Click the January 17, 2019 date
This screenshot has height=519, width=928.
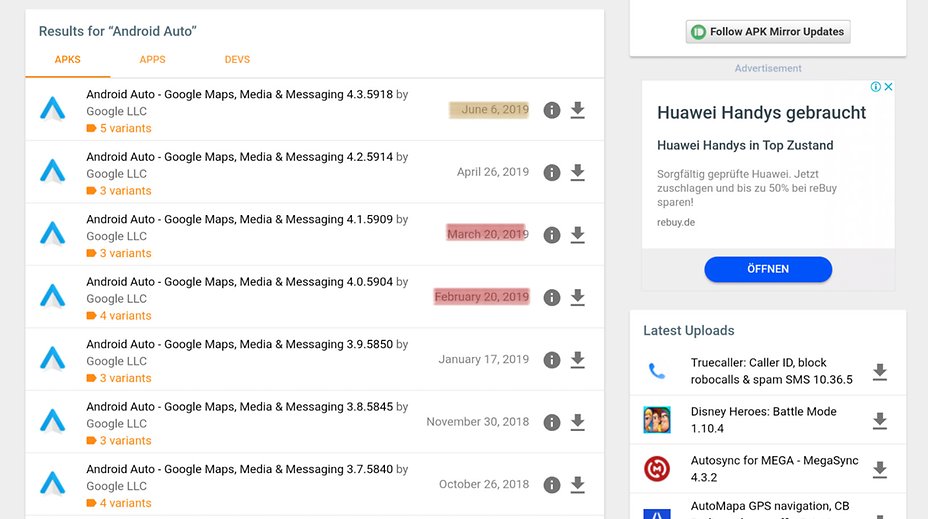pos(484,359)
